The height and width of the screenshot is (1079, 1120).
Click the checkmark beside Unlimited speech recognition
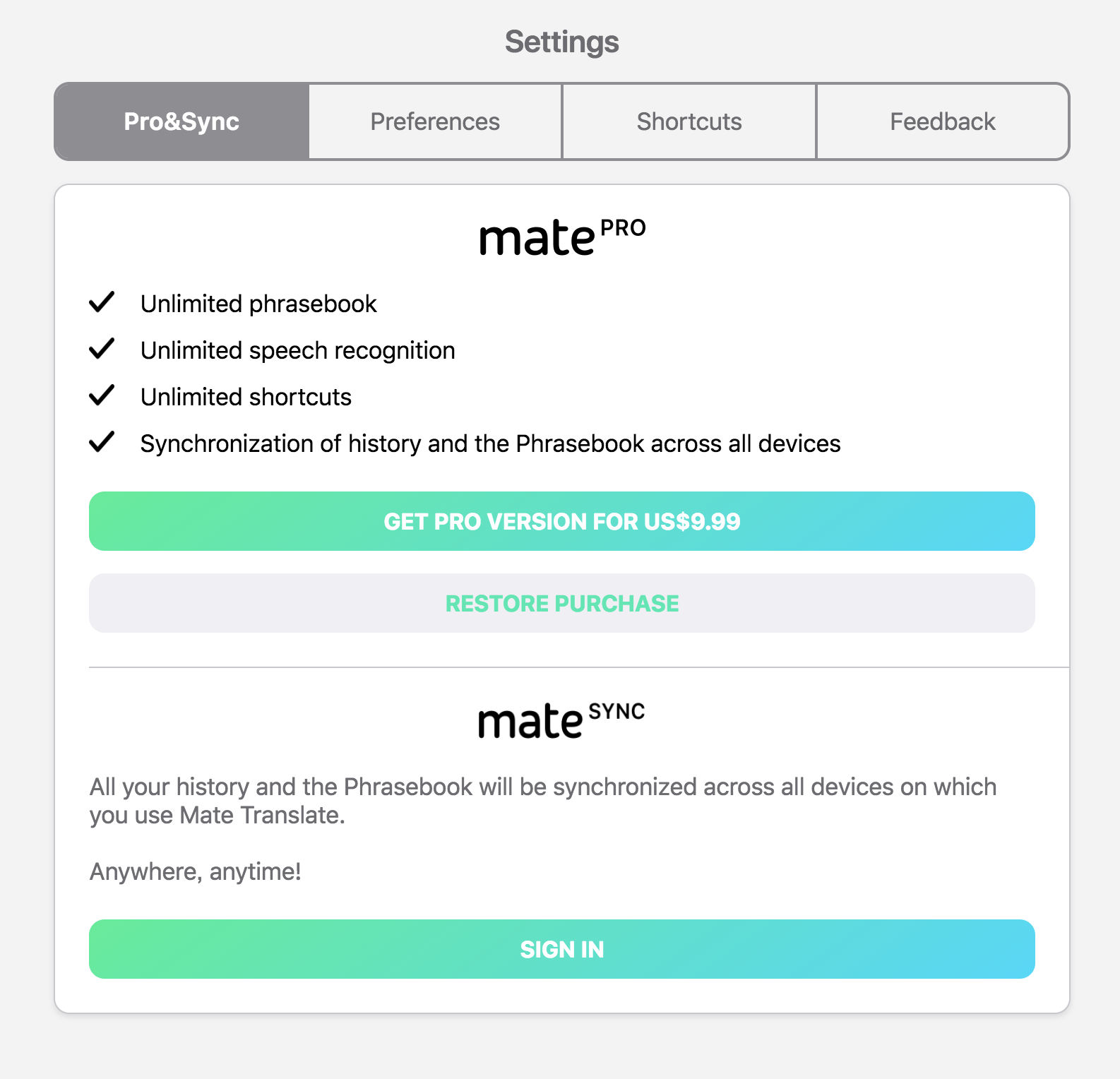point(102,348)
